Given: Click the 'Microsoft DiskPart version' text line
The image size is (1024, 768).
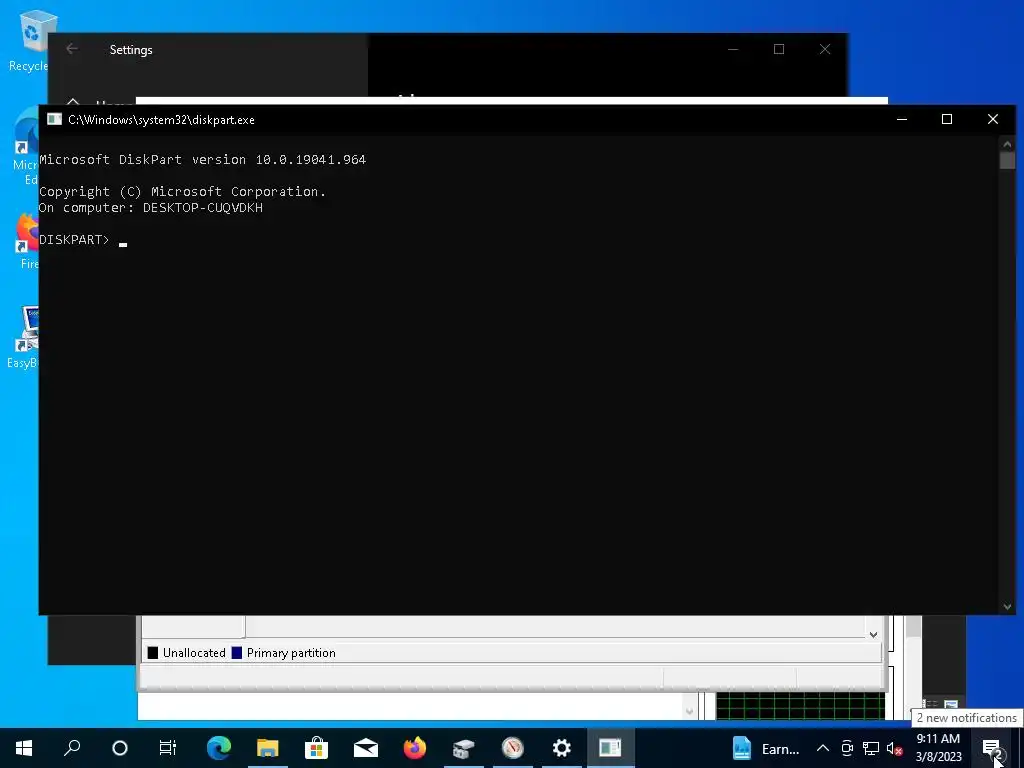Looking at the screenshot, I should coord(202,160).
